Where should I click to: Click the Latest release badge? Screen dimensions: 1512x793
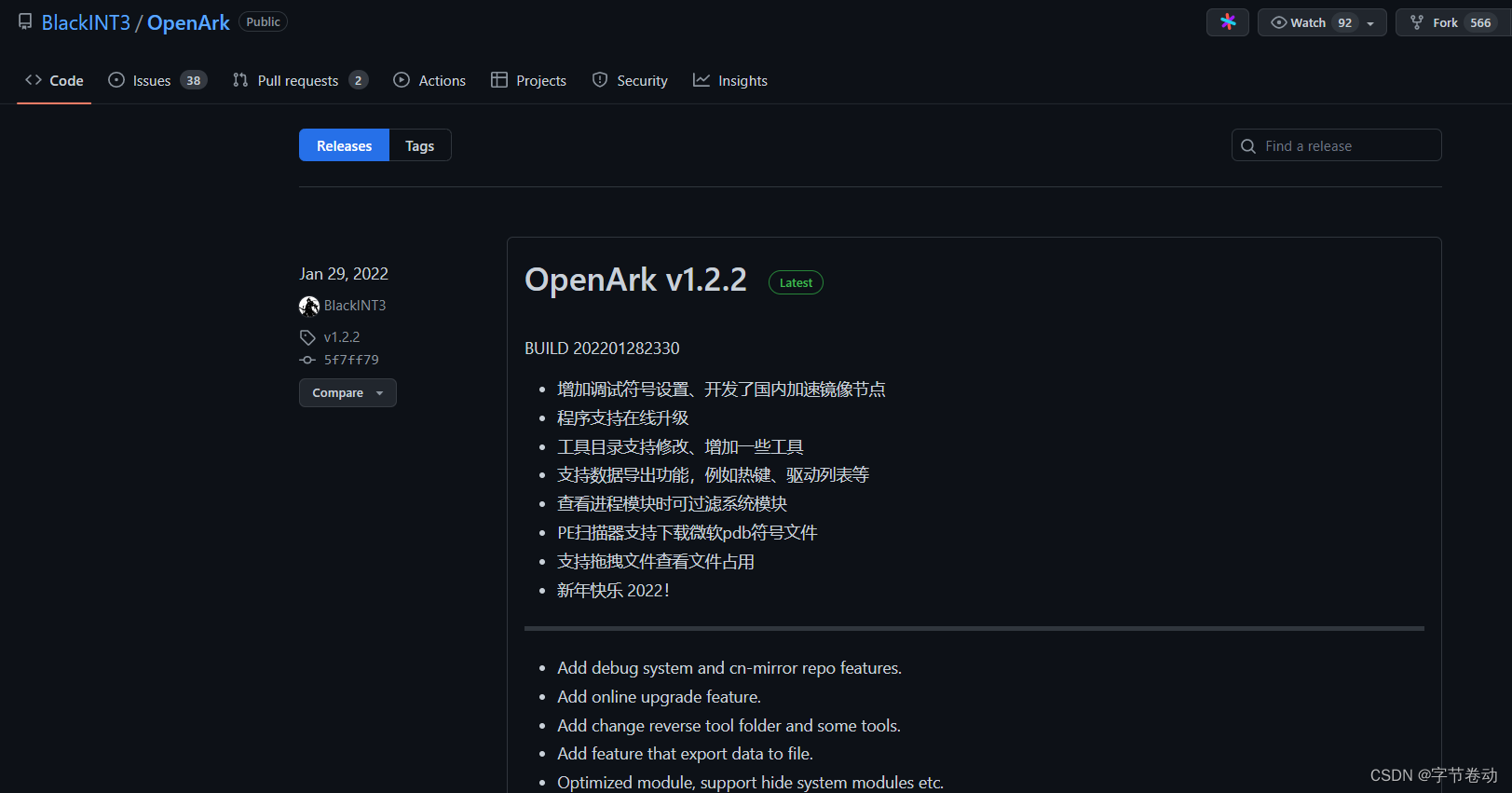(x=796, y=282)
